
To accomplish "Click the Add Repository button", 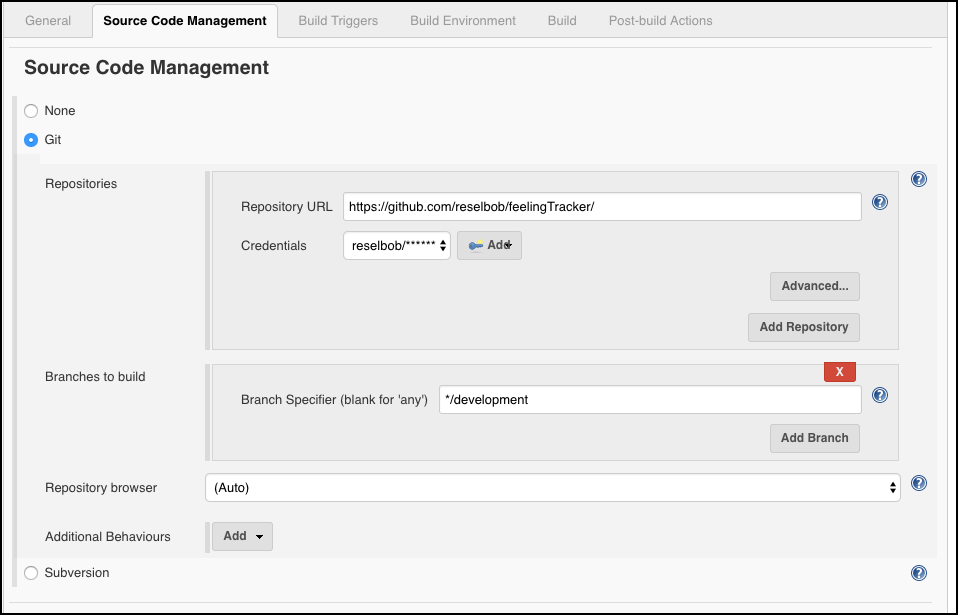I will [803, 327].
